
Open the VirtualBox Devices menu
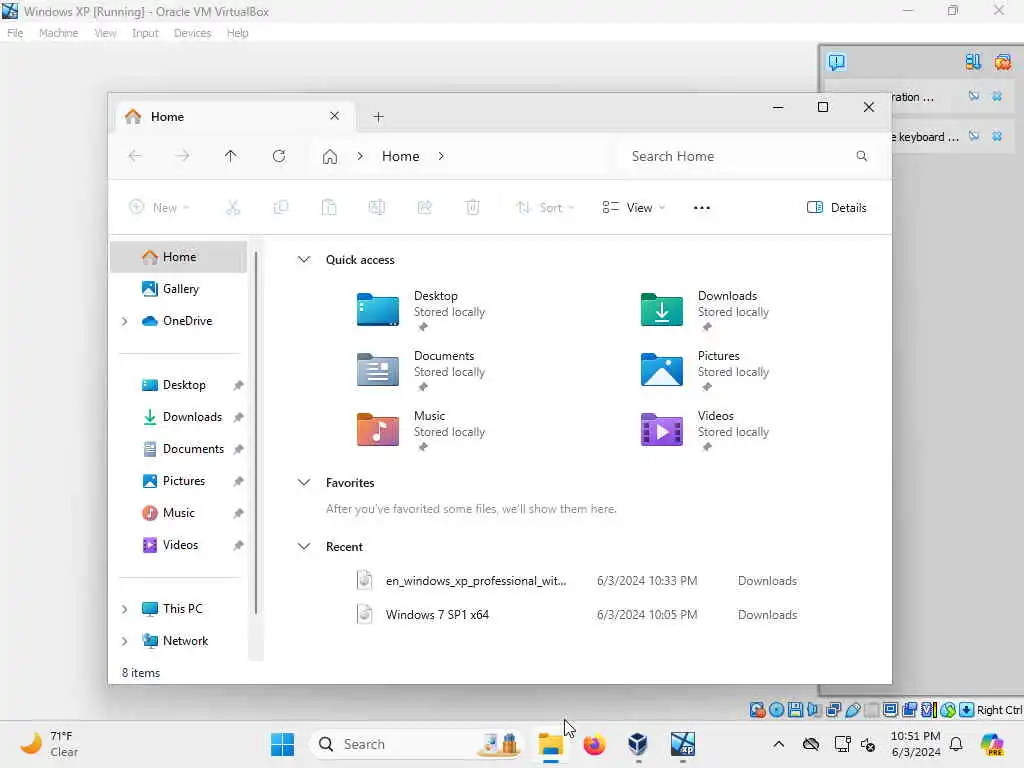(192, 33)
